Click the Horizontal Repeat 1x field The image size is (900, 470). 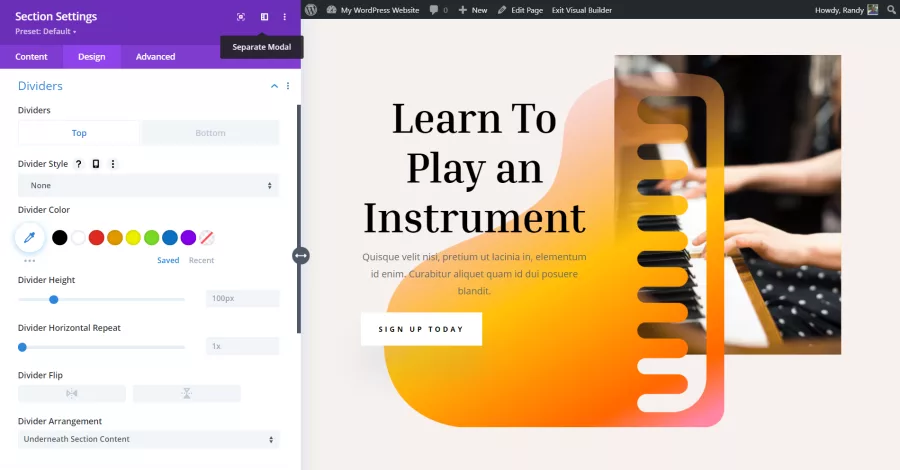[242, 346]
